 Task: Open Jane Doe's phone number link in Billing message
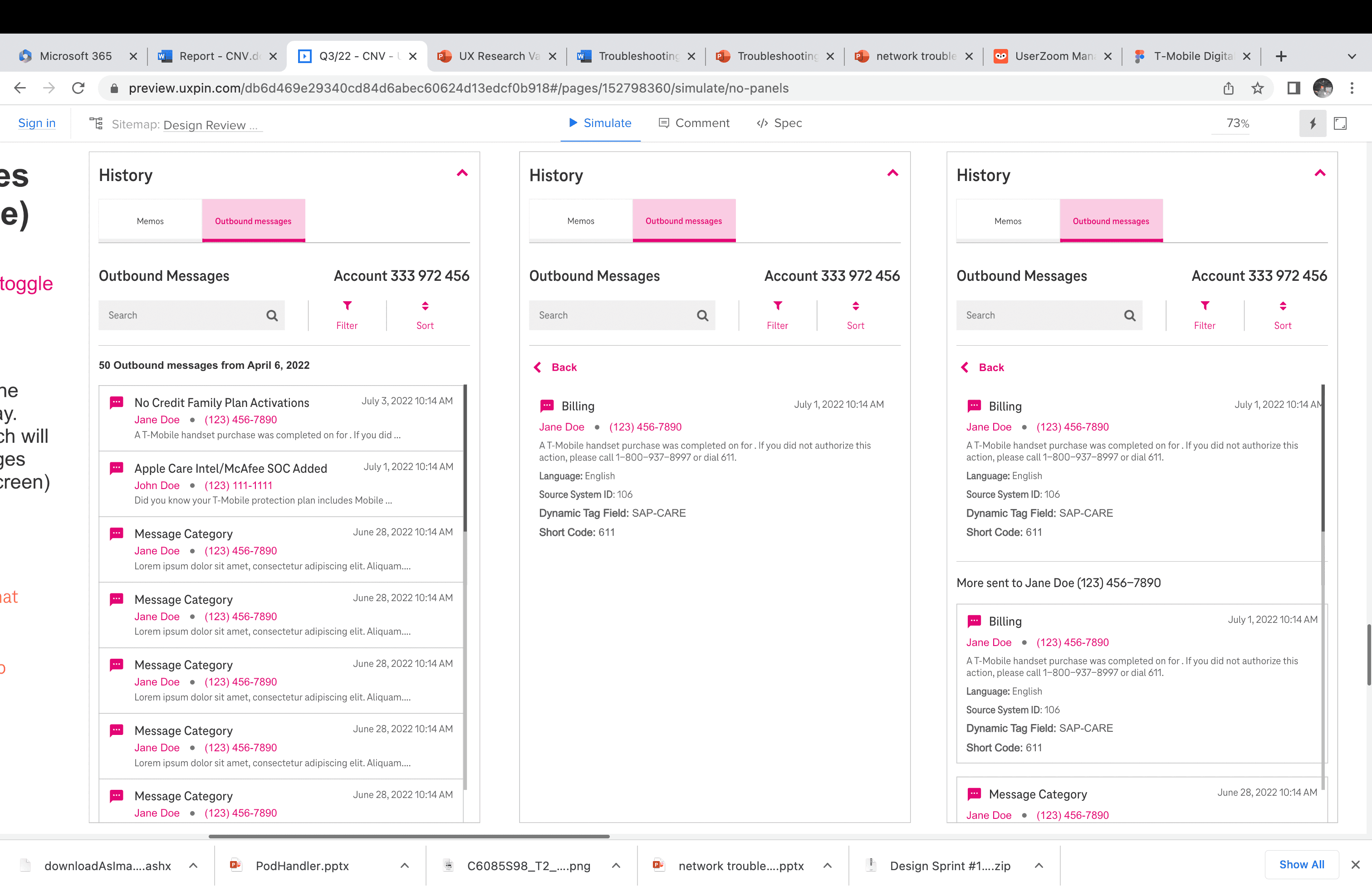[x=645, y=426]
